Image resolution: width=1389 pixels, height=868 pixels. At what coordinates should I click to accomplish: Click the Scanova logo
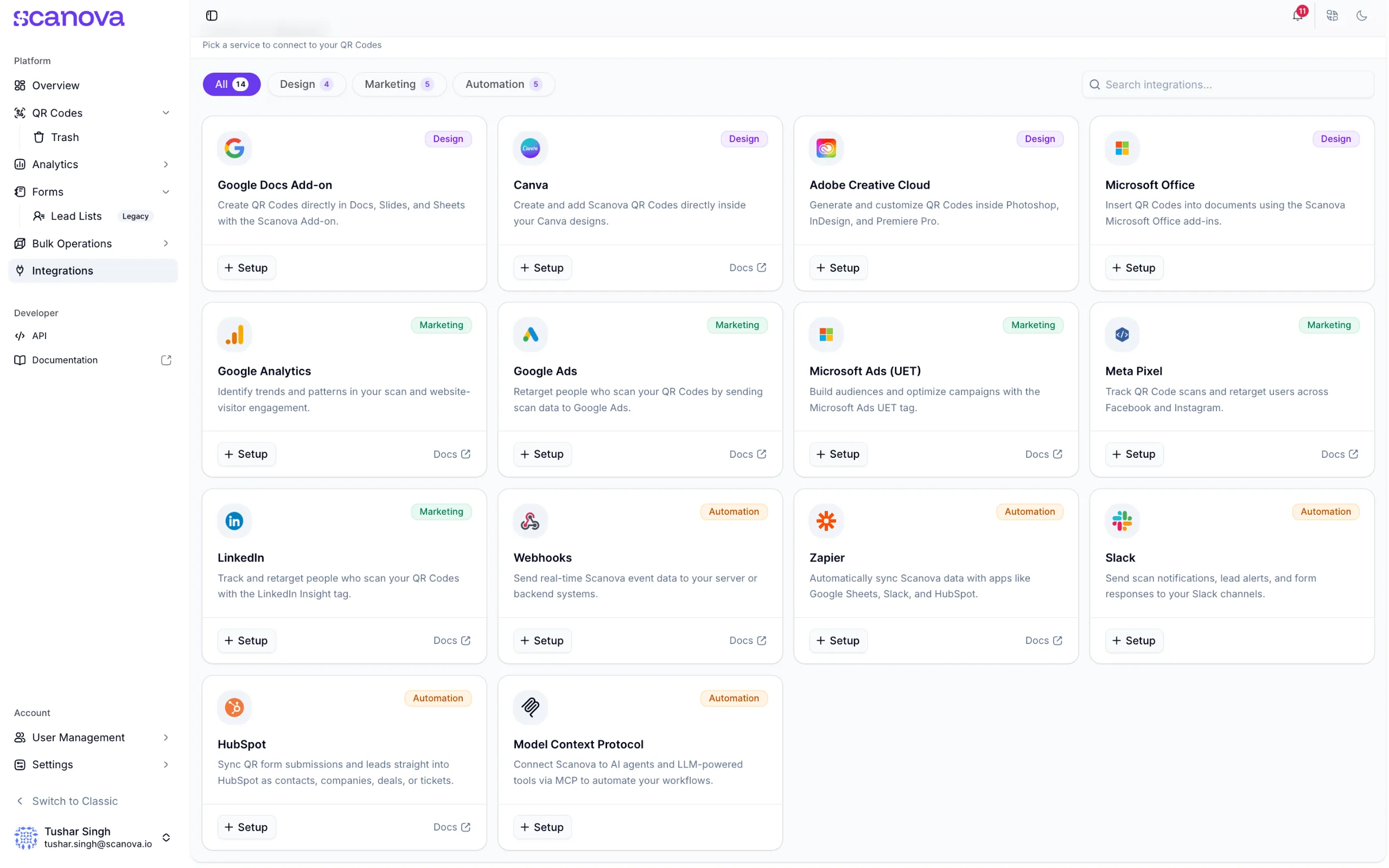(x=69, y=18)
